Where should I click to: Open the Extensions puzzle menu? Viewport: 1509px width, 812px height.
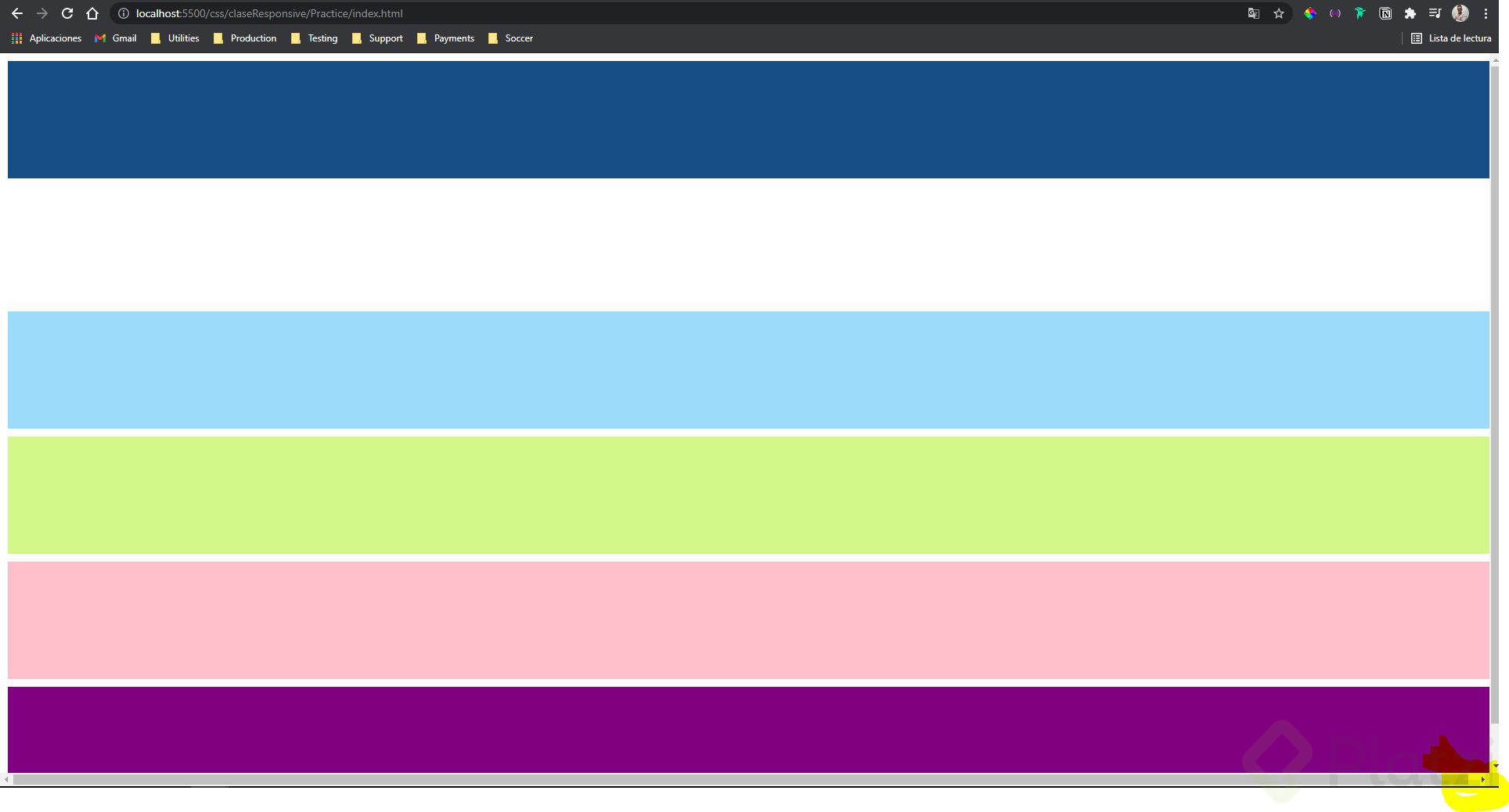(x=1410, y=13)
